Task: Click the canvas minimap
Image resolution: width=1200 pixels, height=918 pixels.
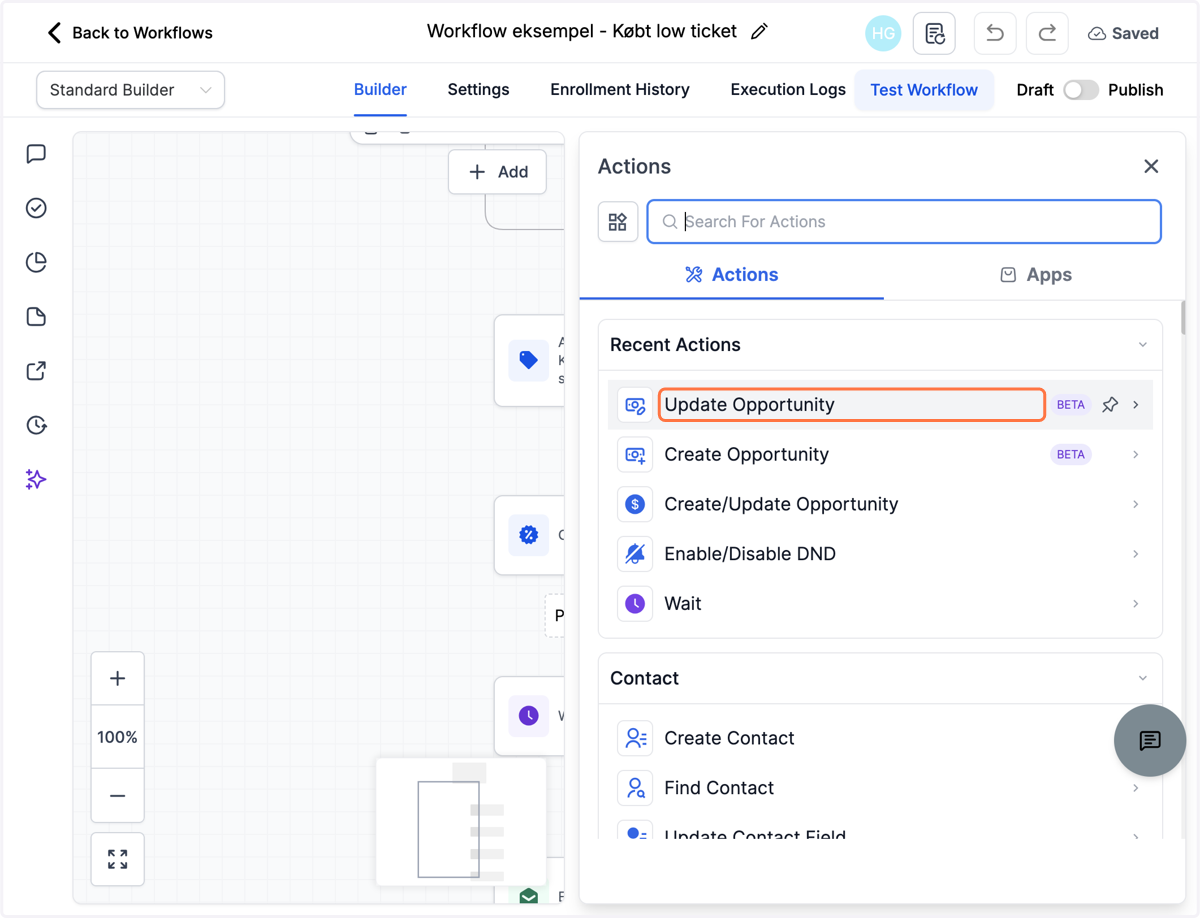Action: click(461, 822)
